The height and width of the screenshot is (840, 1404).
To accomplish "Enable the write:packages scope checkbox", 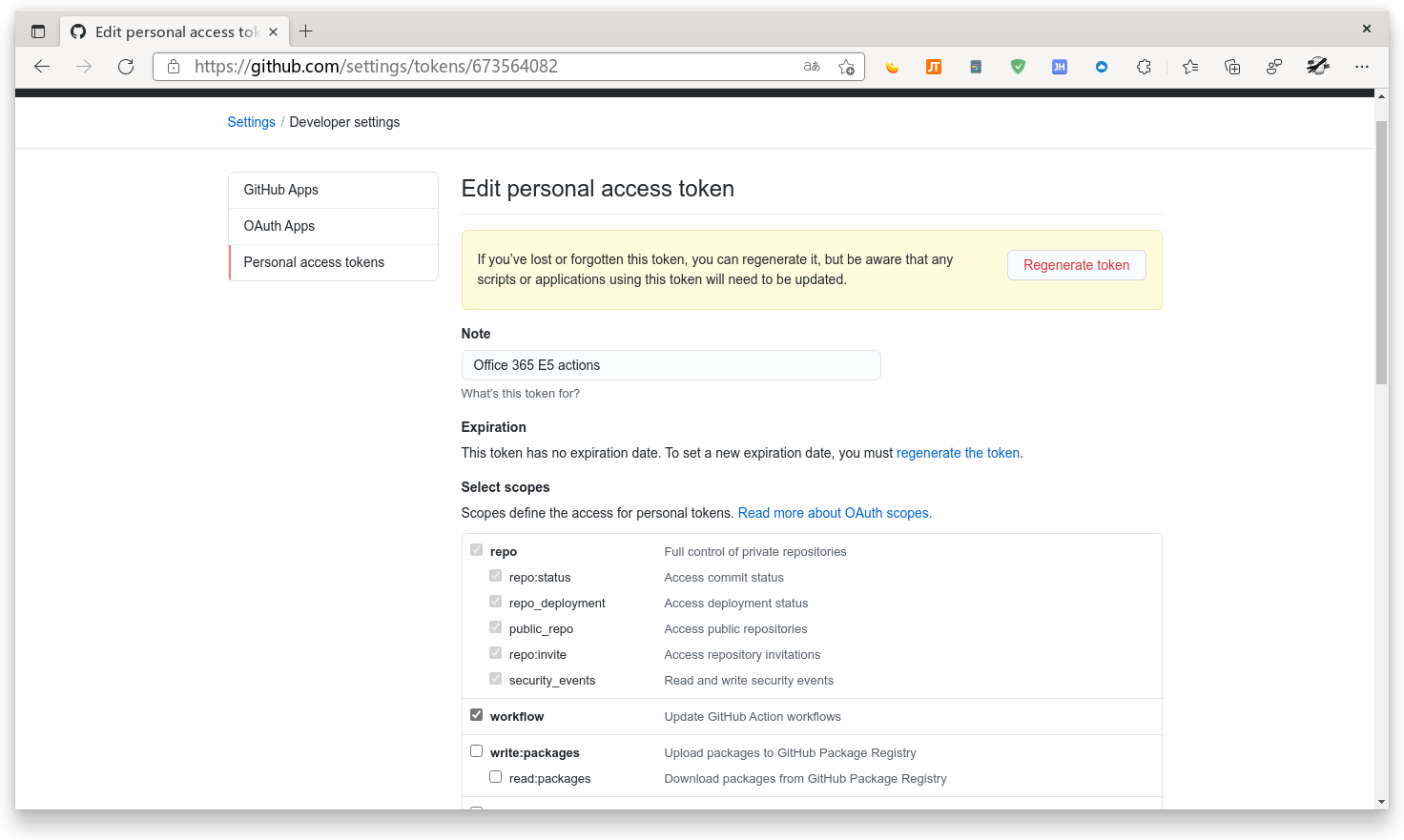I will pyautogui.click(x=477, y=751).
